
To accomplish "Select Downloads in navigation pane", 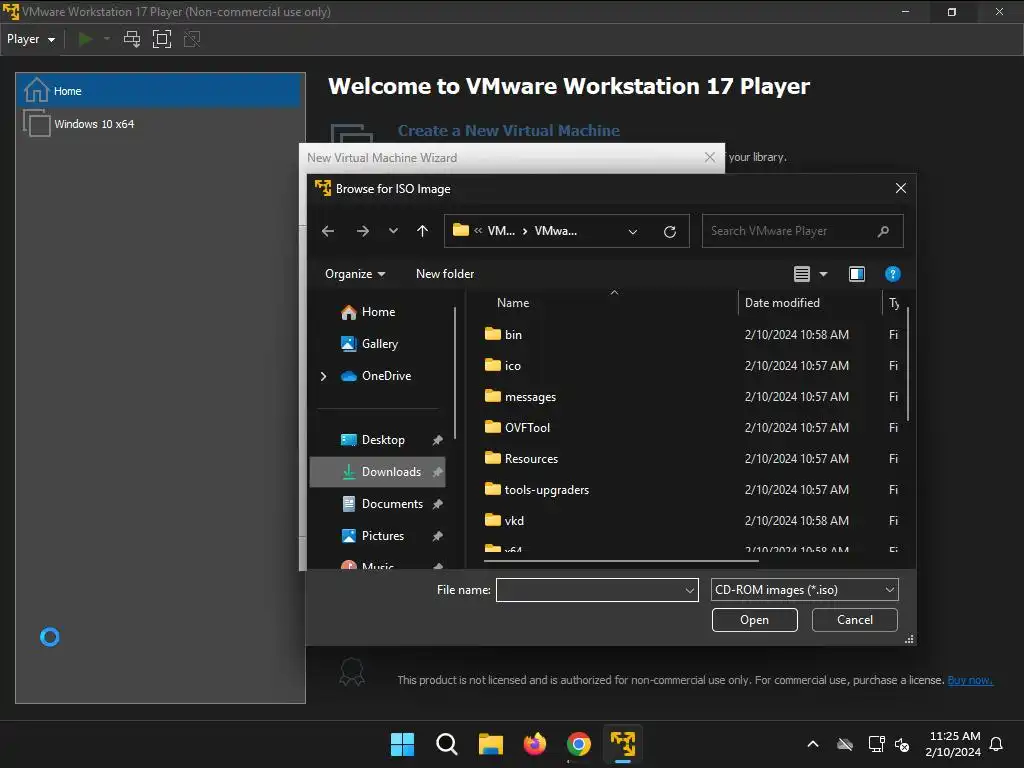I will click(377, 472).
